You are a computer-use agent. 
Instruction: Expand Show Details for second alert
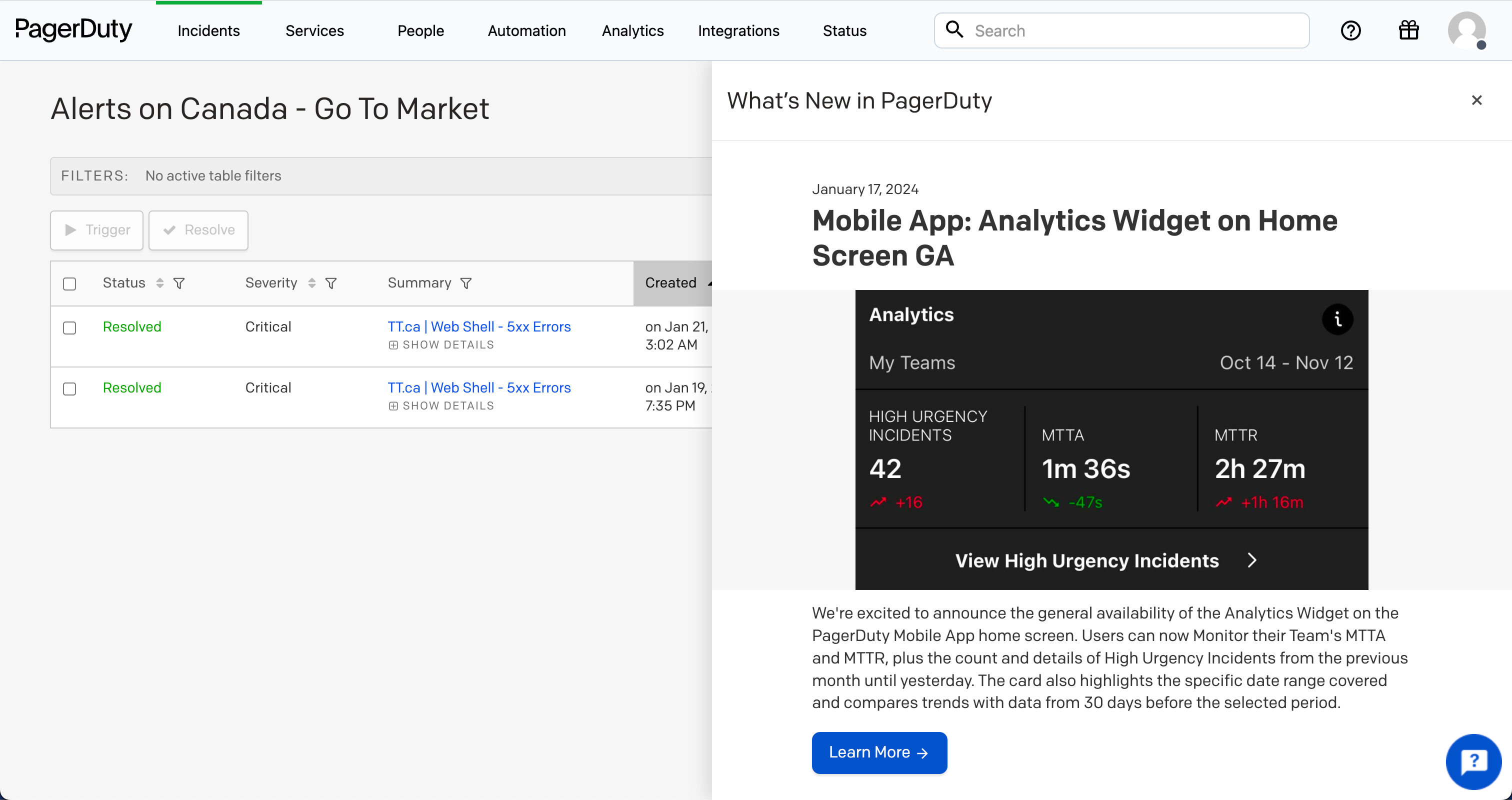click(441, 406)
